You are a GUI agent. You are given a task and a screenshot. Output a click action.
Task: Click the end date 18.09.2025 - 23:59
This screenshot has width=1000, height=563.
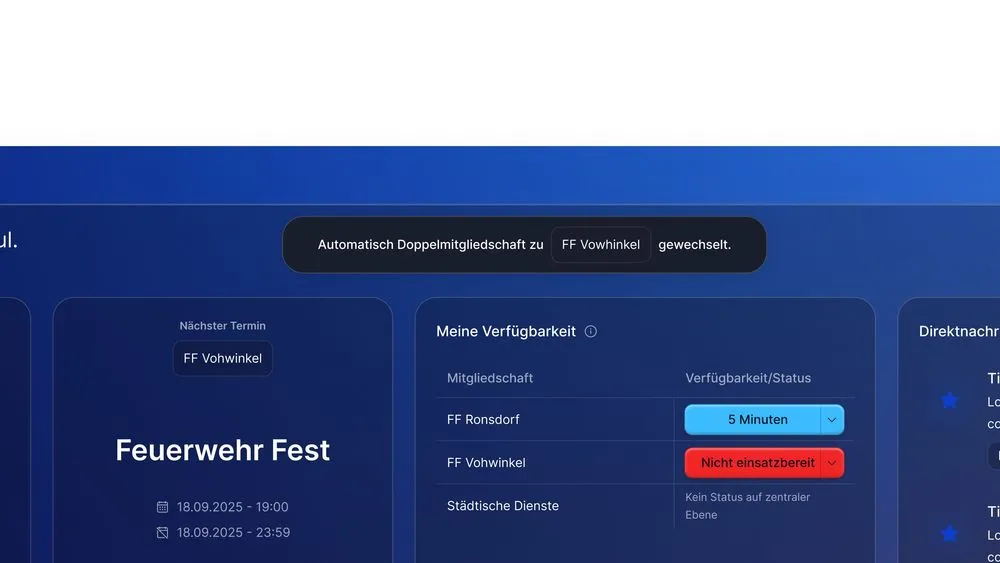point(233,532)
